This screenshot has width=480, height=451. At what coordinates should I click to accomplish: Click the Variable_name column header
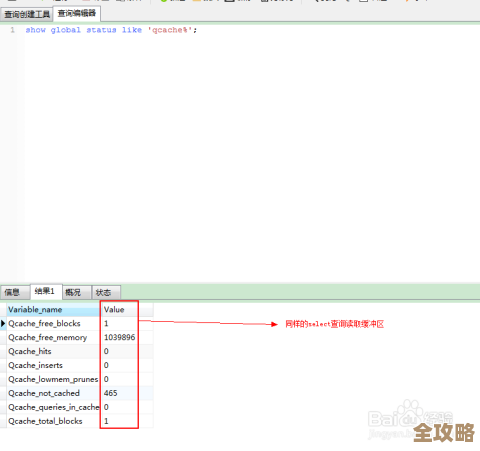click(53, 310)
